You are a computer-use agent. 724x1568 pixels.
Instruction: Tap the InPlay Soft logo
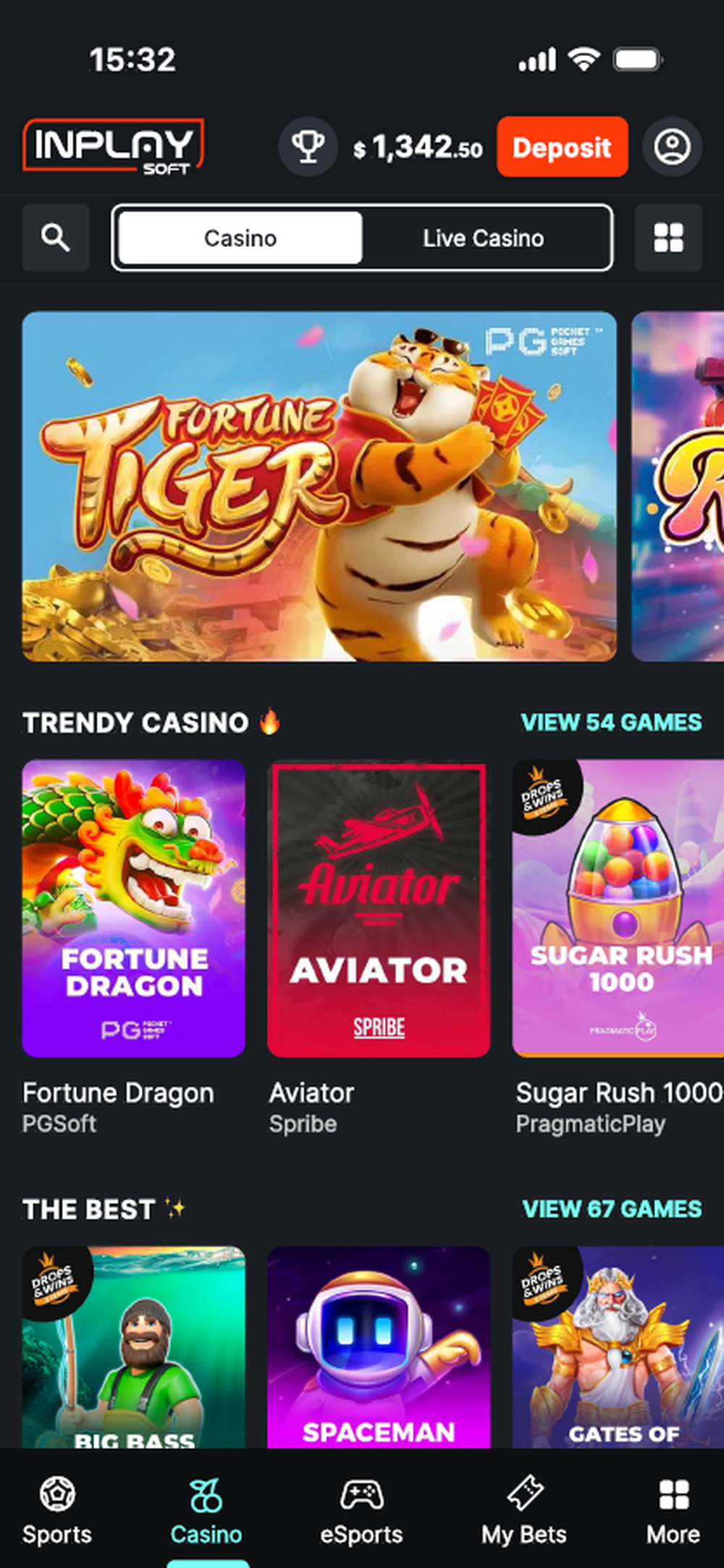coord(114,146)
